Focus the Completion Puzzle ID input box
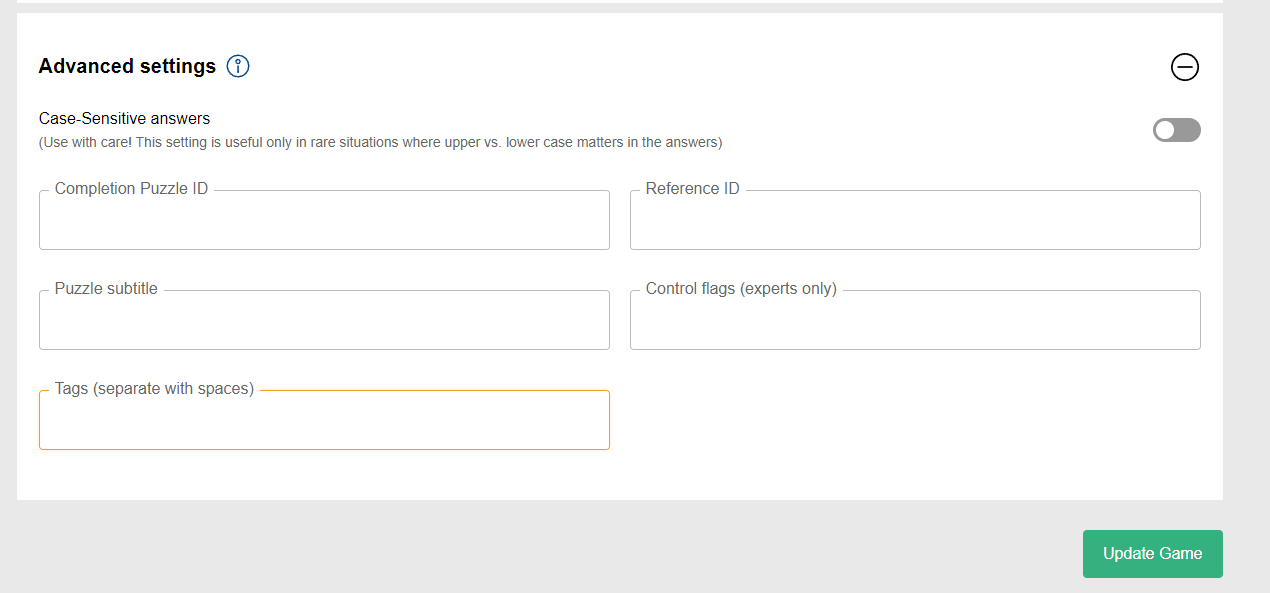The width and height of the screenshot is (1270, 593). [324, 220]
